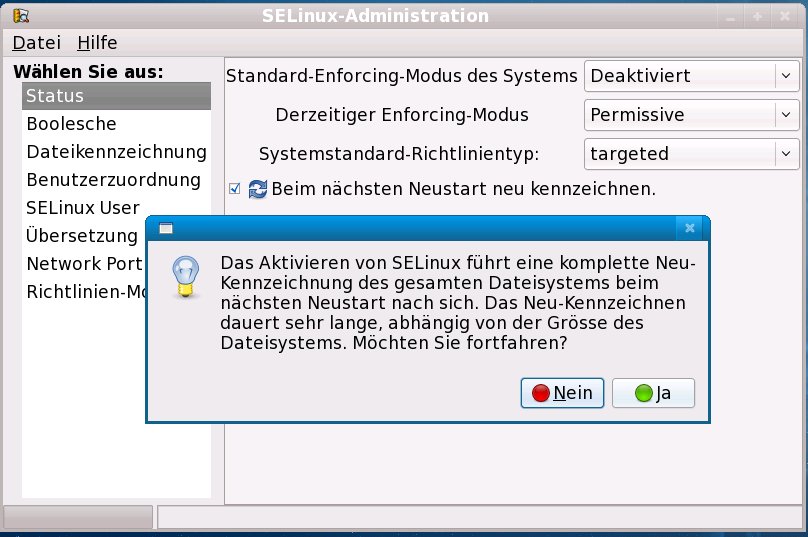Open the Datei menu

36,43
